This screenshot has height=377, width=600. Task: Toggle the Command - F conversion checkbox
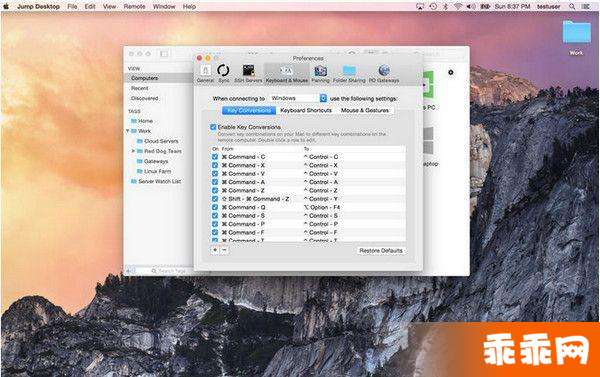tap(215, 233)
